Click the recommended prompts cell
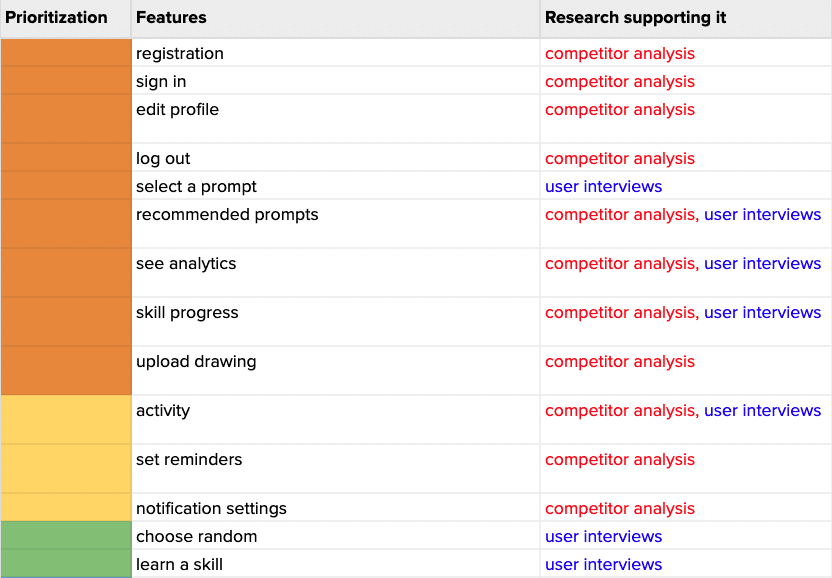 click(227, 215)
